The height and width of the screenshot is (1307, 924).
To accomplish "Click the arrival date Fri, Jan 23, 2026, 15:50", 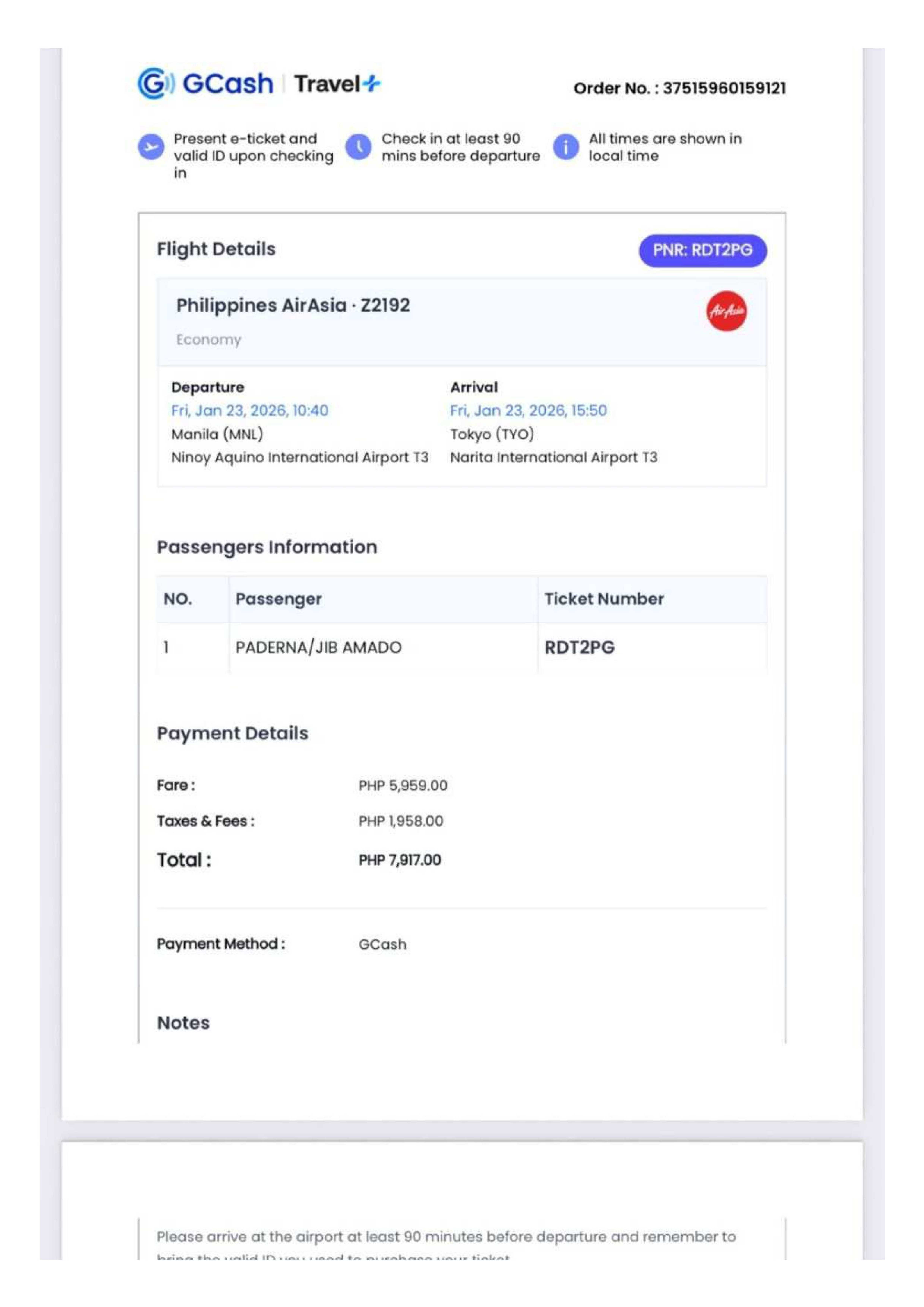I will [x=528, y=410].
